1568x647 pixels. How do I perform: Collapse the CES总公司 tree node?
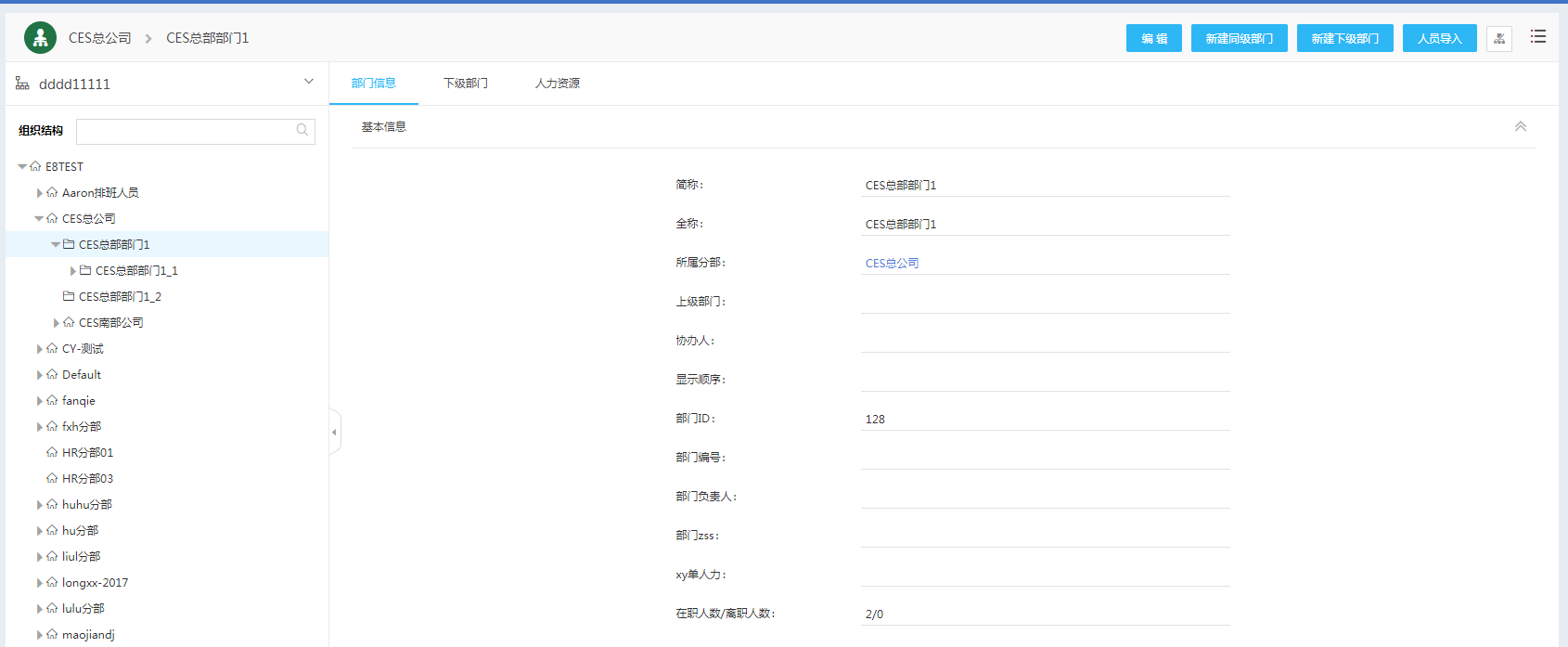(x=39, y=219)
